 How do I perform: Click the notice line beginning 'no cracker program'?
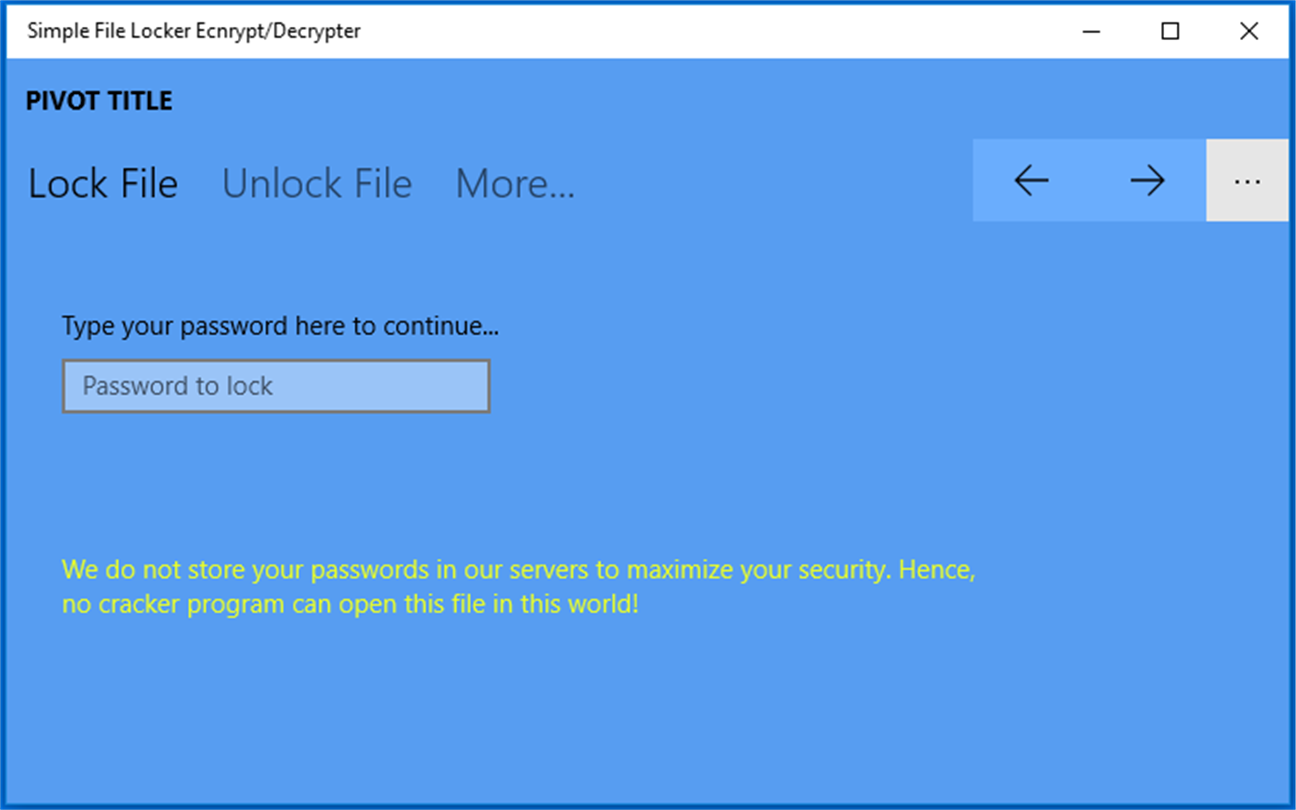point(350,605)
